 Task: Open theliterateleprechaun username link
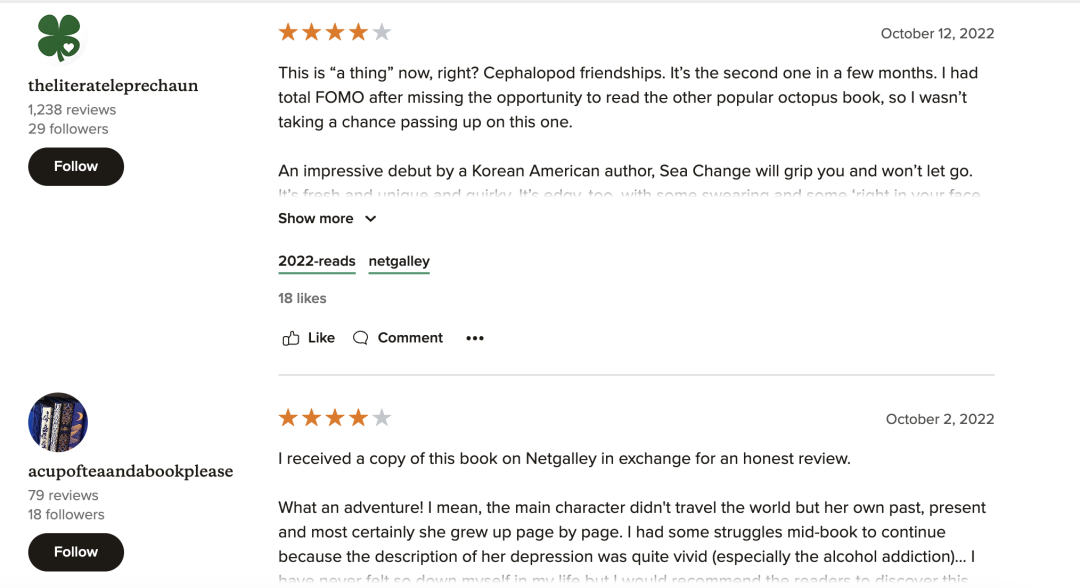[113, 86]
